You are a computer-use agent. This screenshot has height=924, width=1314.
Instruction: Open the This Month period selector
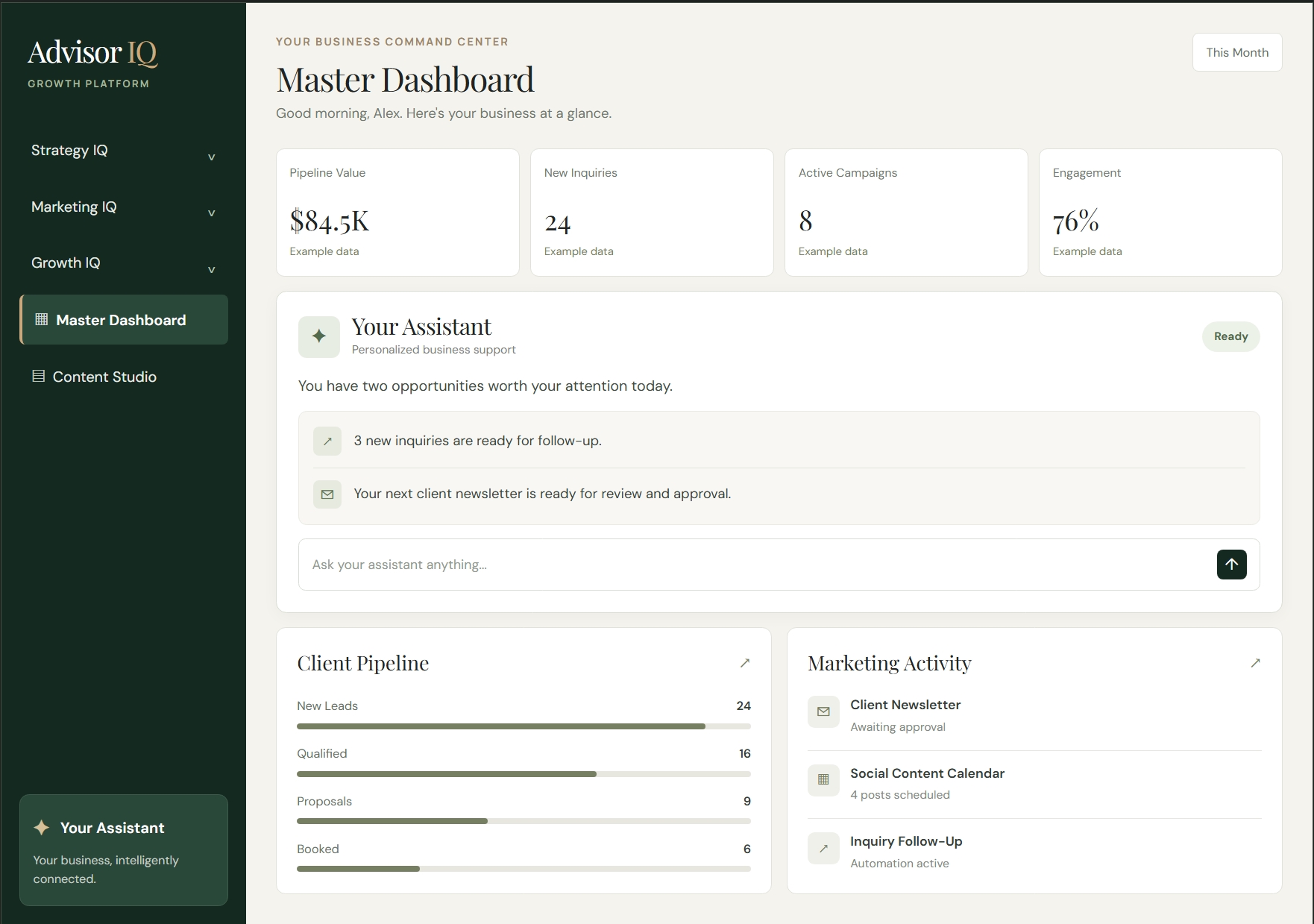coord(1237,52)
